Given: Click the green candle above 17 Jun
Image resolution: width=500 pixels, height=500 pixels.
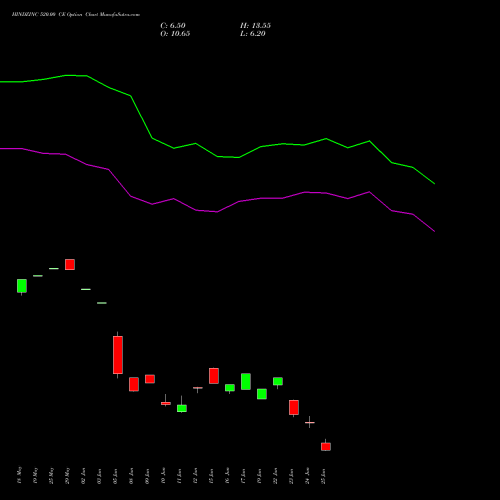Looking at the screenshot, I should click(246, 381).
